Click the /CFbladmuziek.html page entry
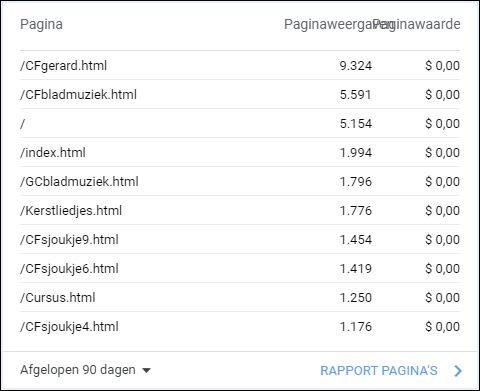The image size is (480, 391). click(x=78, y=95)
